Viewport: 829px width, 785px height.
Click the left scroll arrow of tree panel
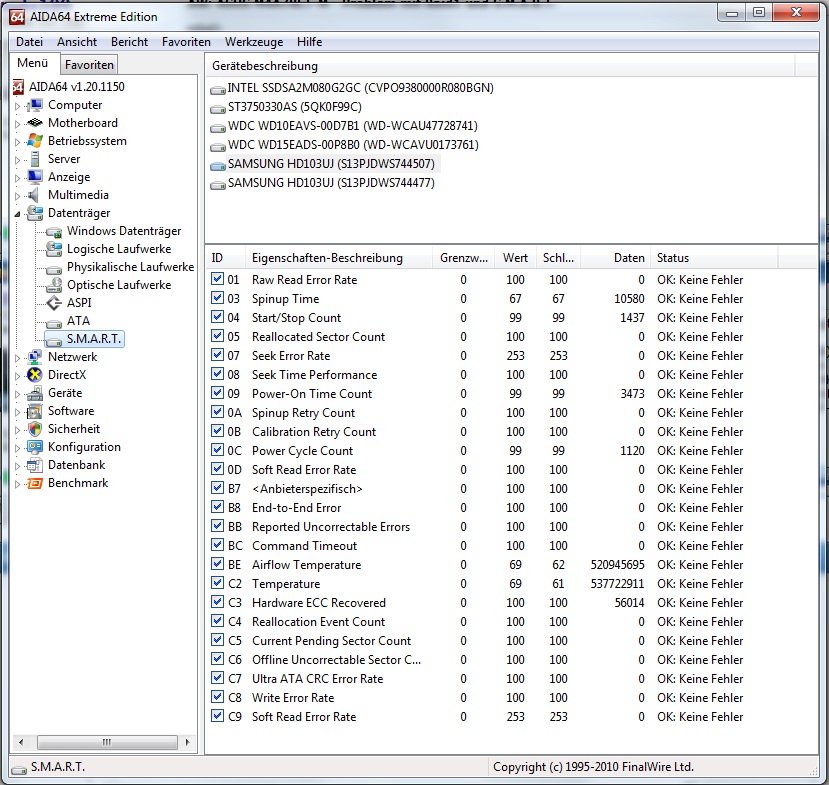pos(21,742)
